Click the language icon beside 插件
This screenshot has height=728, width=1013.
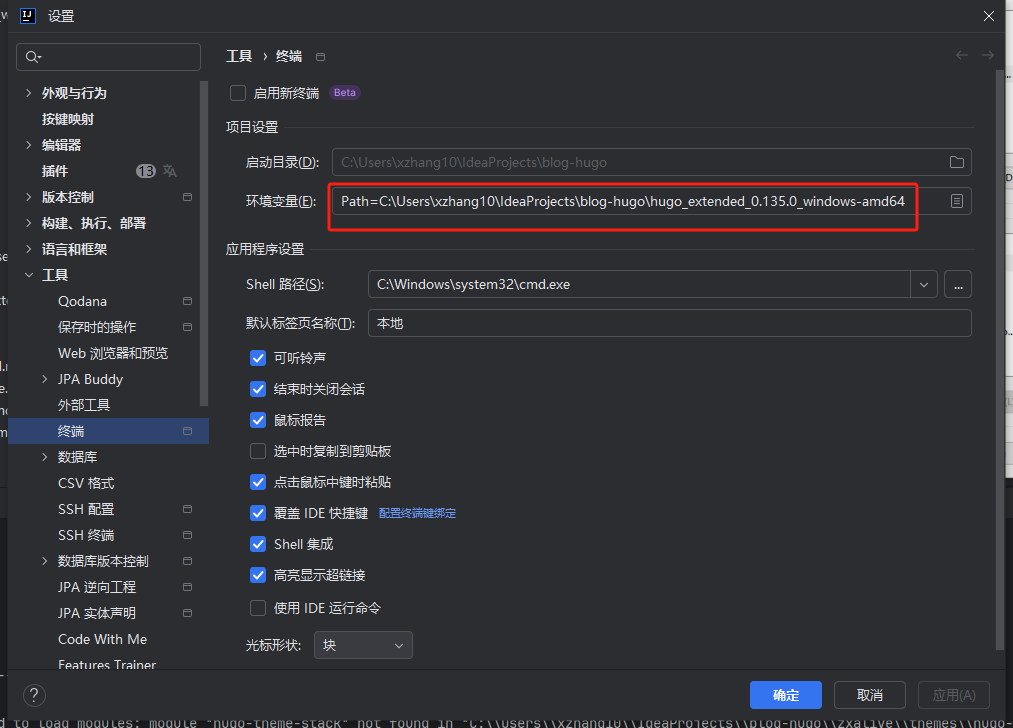[170, 171]
